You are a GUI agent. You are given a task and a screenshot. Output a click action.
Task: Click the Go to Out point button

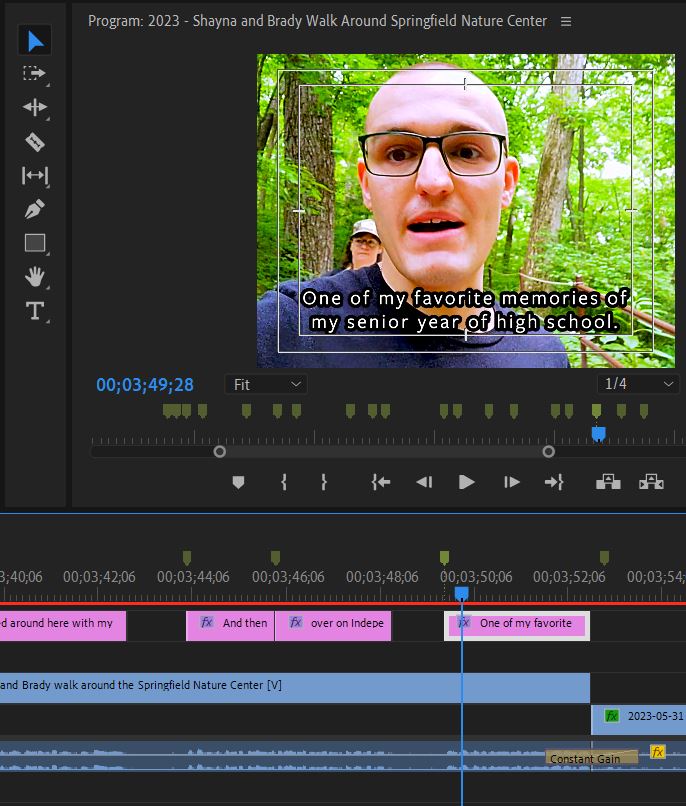coord(554,482)
